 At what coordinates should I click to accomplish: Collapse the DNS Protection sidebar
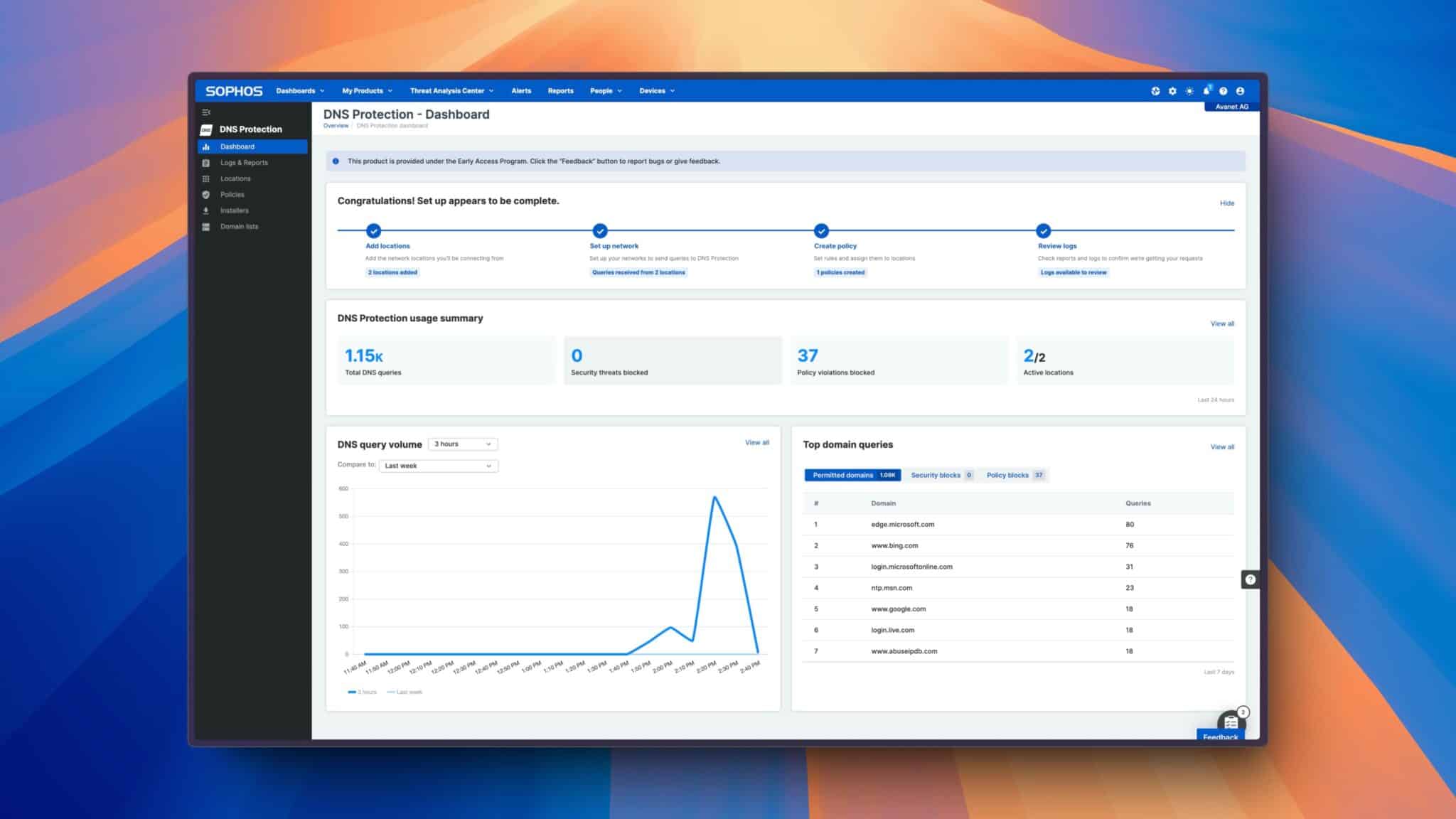207,111
